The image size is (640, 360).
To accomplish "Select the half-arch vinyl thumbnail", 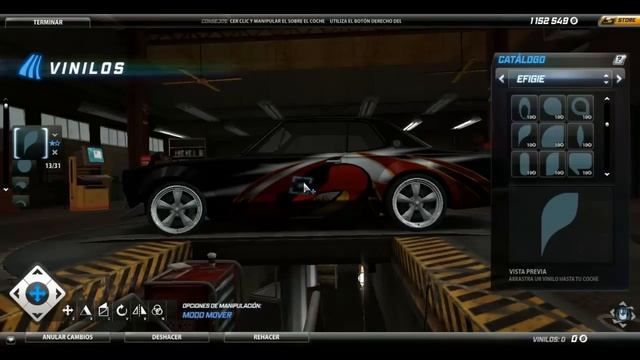I will [552, 164].
